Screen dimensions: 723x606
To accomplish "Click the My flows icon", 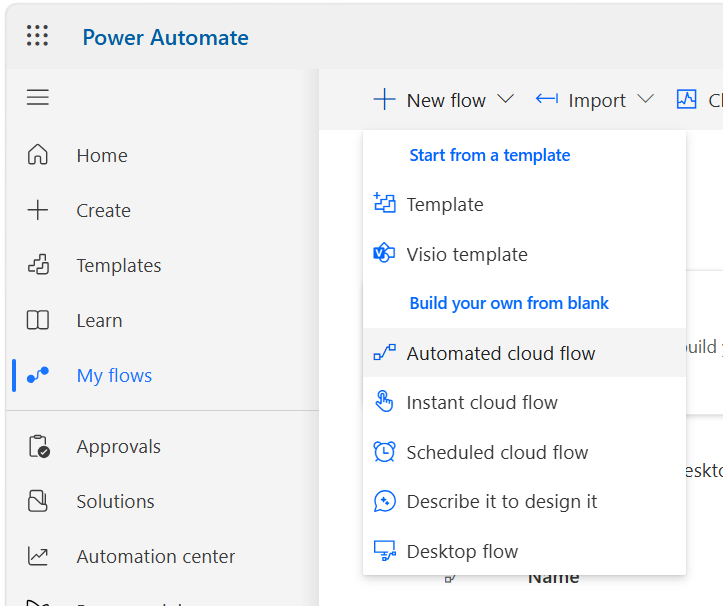I will 38,375.
